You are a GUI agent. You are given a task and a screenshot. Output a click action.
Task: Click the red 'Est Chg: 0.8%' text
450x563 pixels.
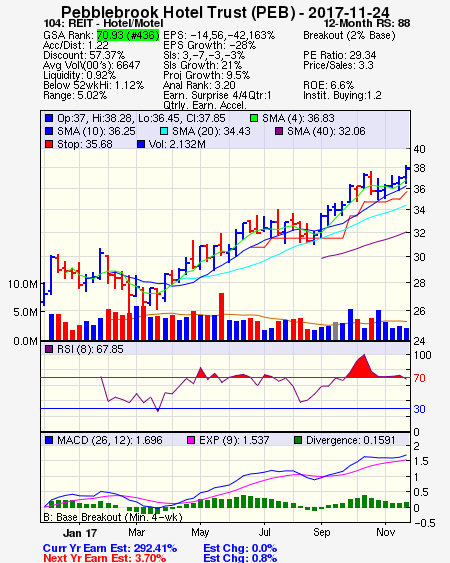pyautogui.click(x=240, y=558)
